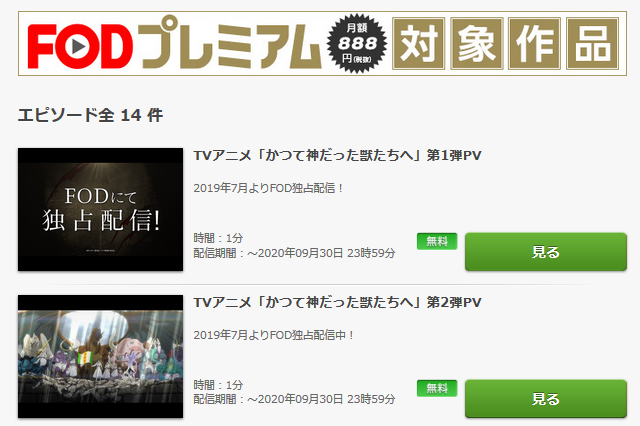Click the エピソード全 14 件 heading

(90, 115)
